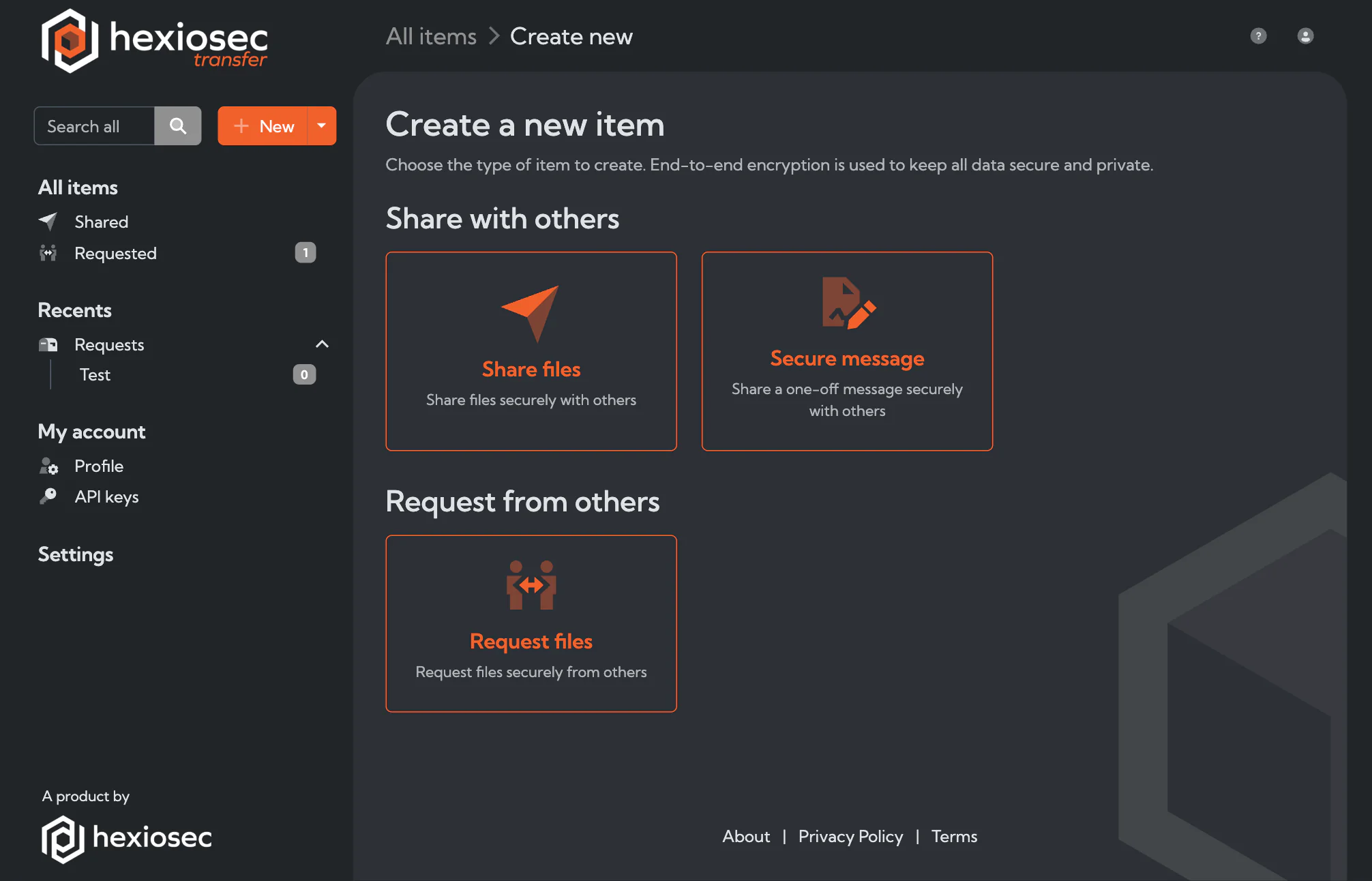This screenshot has height=881, width=1372.
Task: Click the Shared paper-plane icon in sidebar
Action: pyautogui.click(x=48, y=221)
